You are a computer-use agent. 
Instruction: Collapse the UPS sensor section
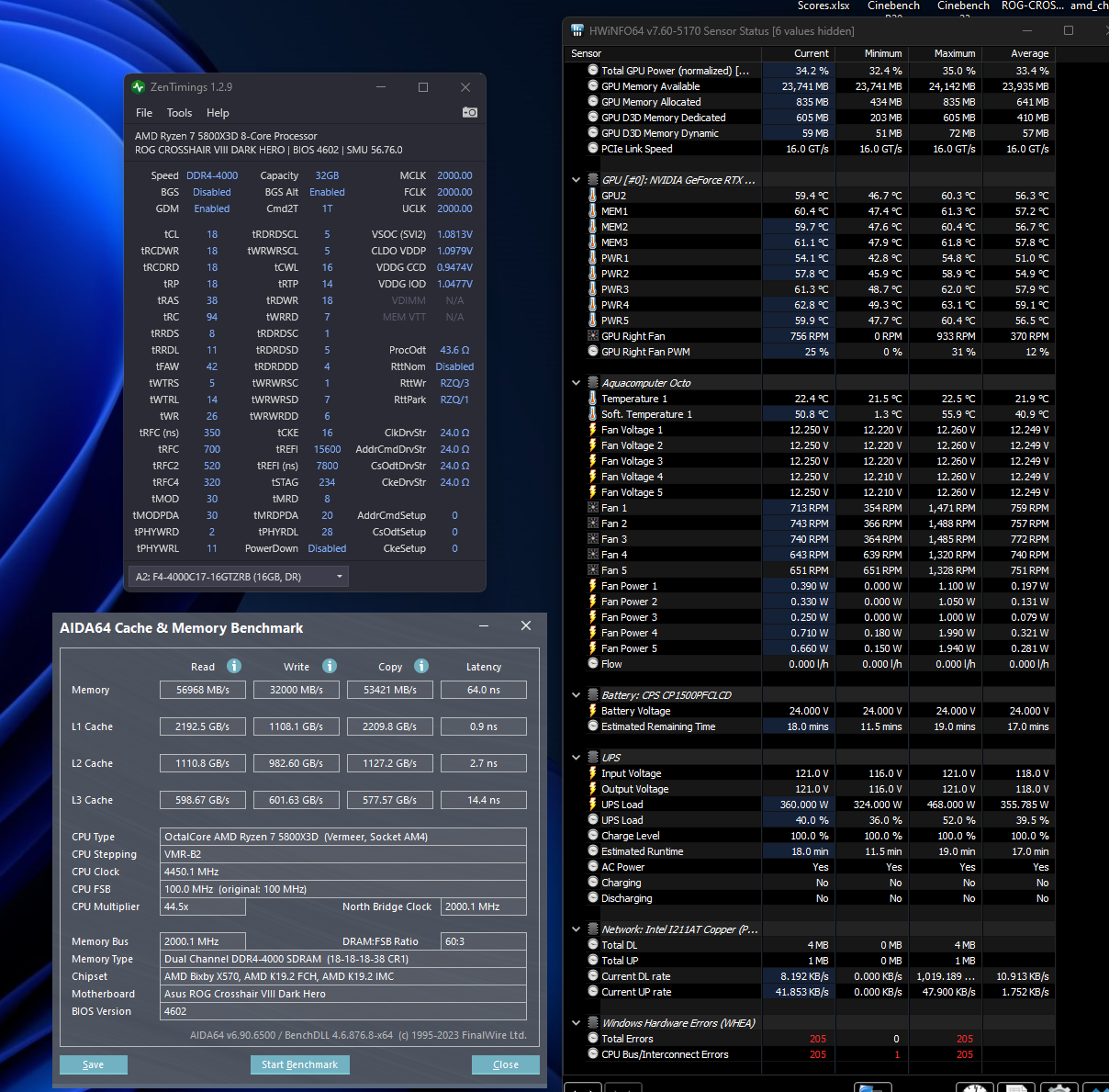tap(576, 758)
